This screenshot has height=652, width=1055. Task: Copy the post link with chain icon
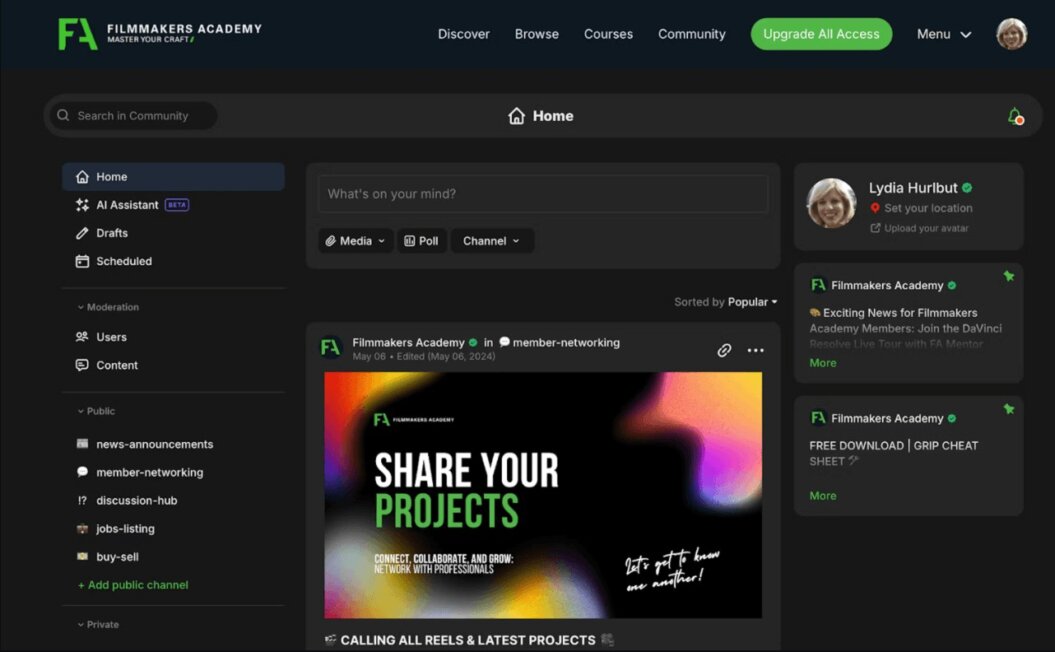coord(724,350)
